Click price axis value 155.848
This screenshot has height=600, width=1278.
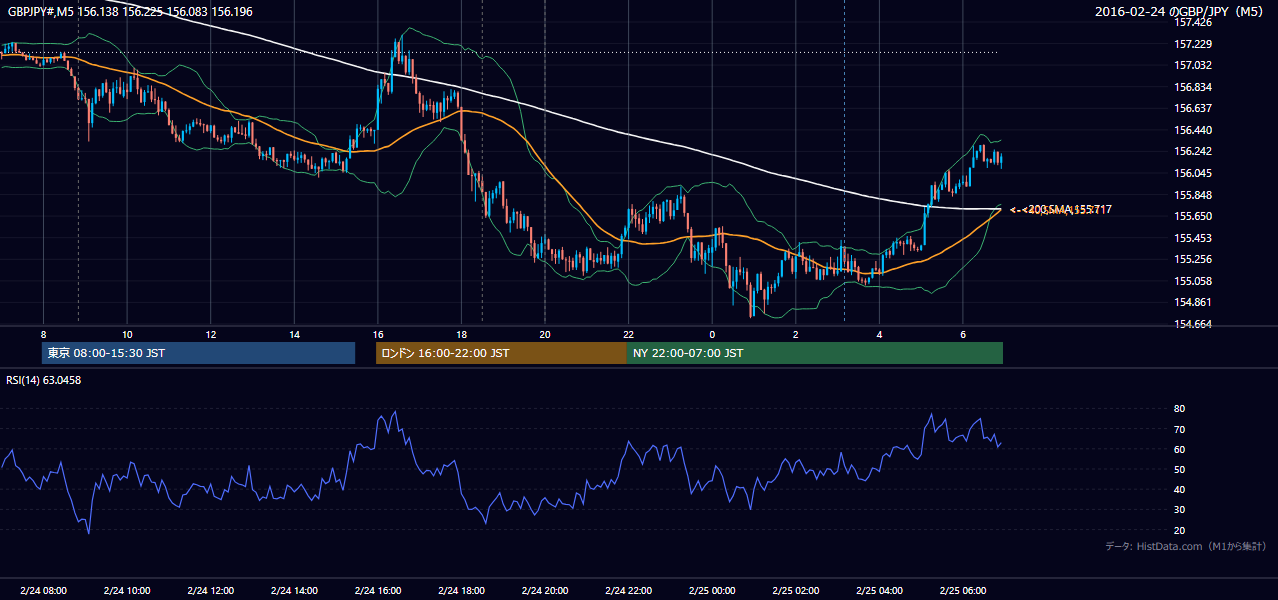click(1194, 195)
